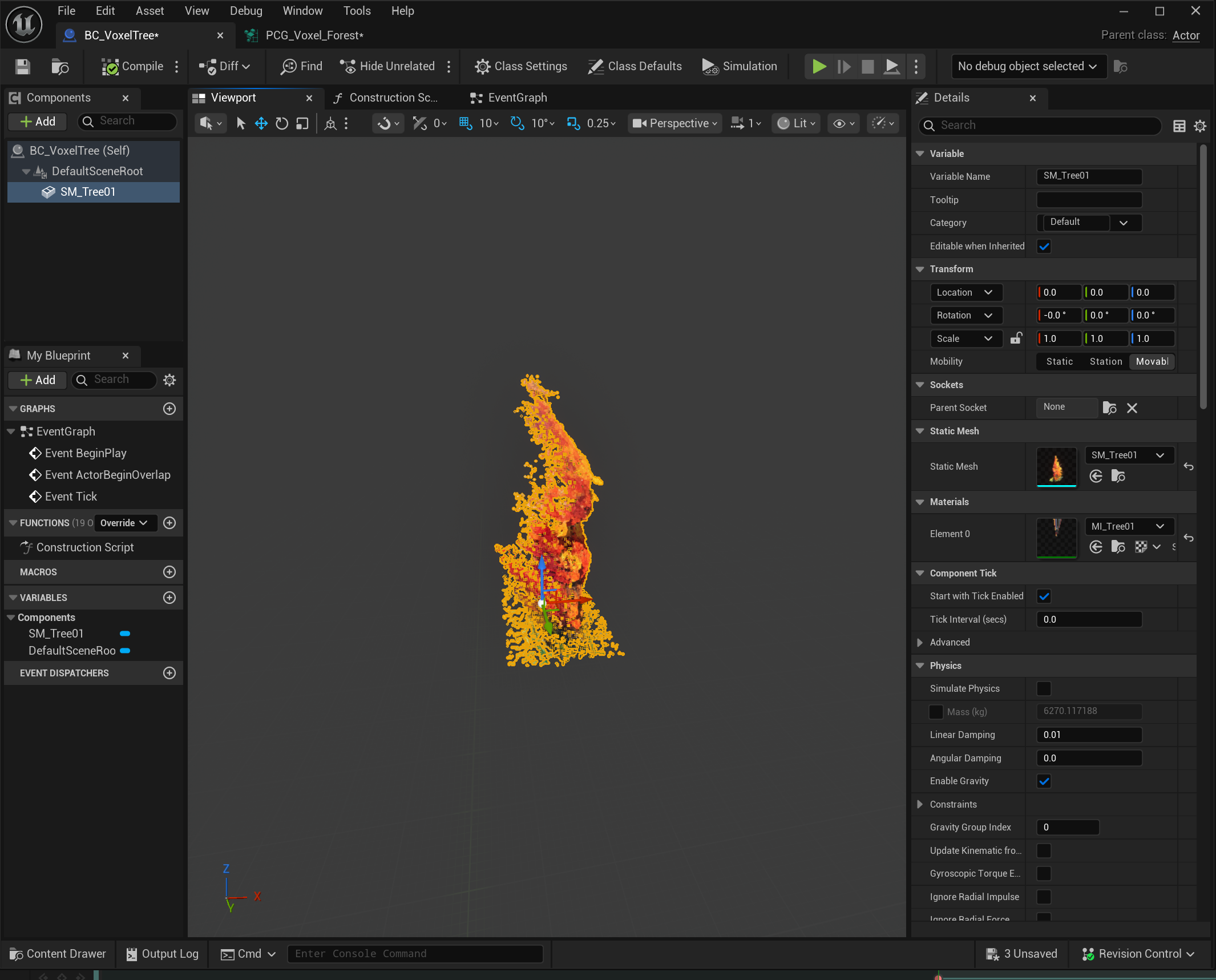Open Class Defaults
The image size is (1216, 980).
[635, 66]
